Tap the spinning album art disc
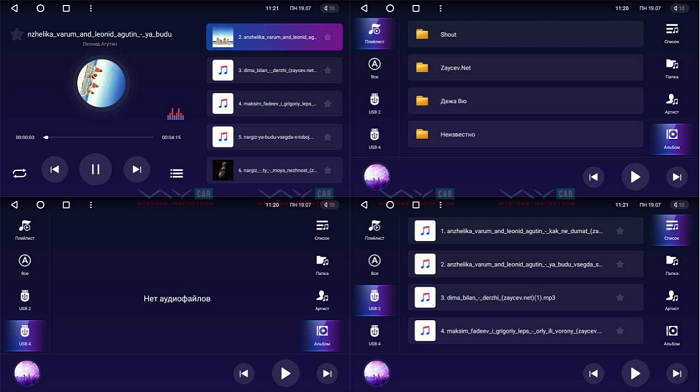 coord(101,83)
